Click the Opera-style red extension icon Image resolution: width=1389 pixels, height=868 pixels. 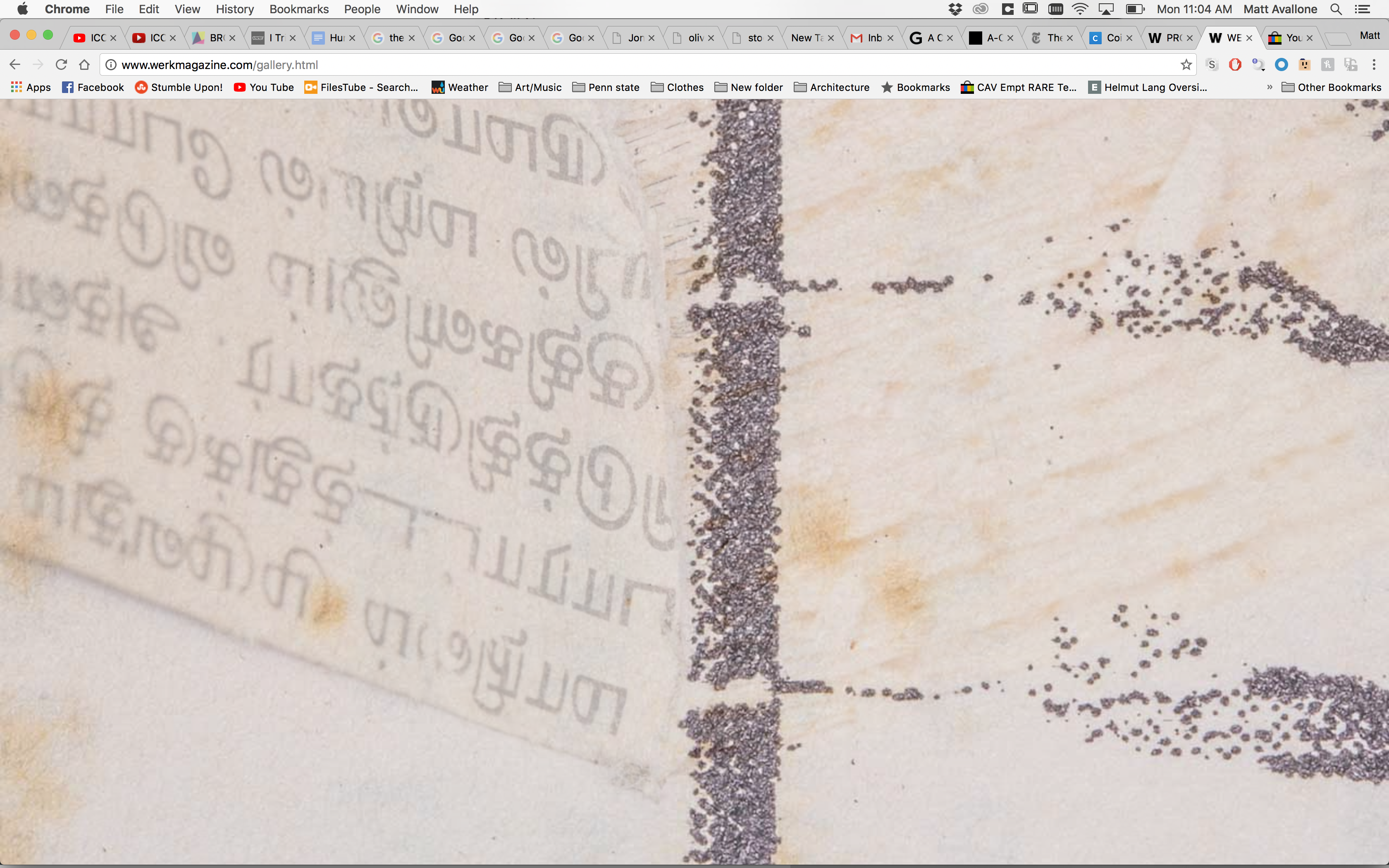[1235, 65]
